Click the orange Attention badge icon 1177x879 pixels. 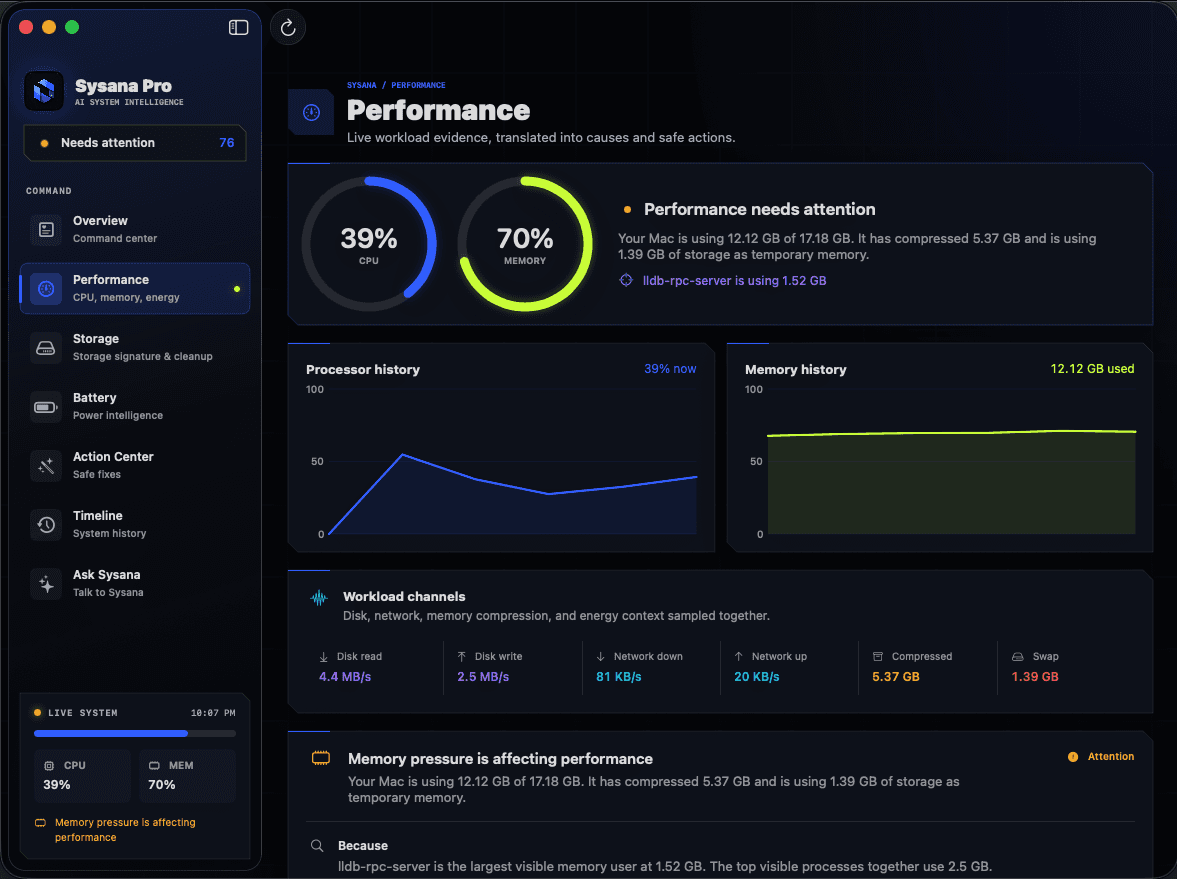click(1073, 757)
